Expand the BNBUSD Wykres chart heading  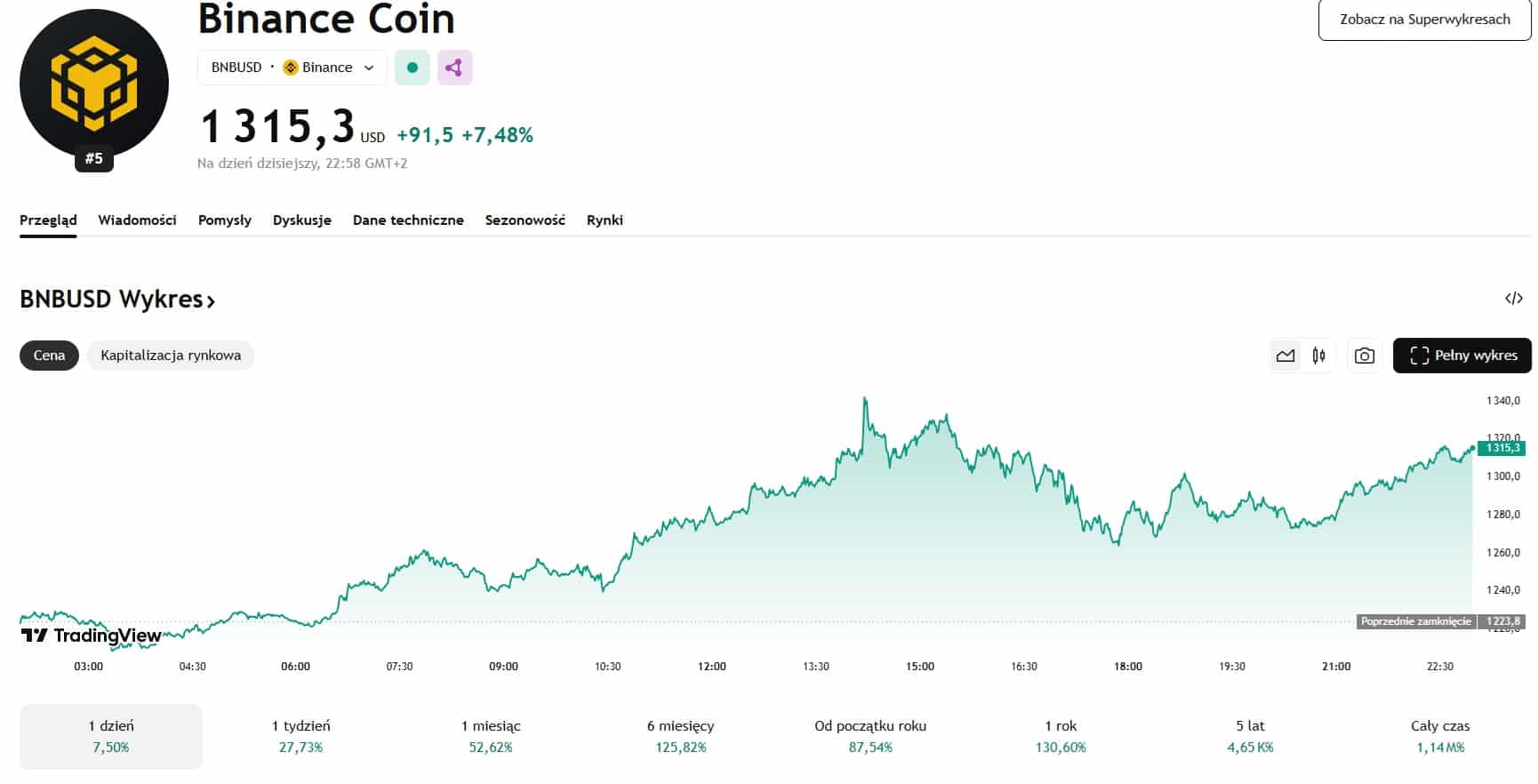[x=117, y=300]
